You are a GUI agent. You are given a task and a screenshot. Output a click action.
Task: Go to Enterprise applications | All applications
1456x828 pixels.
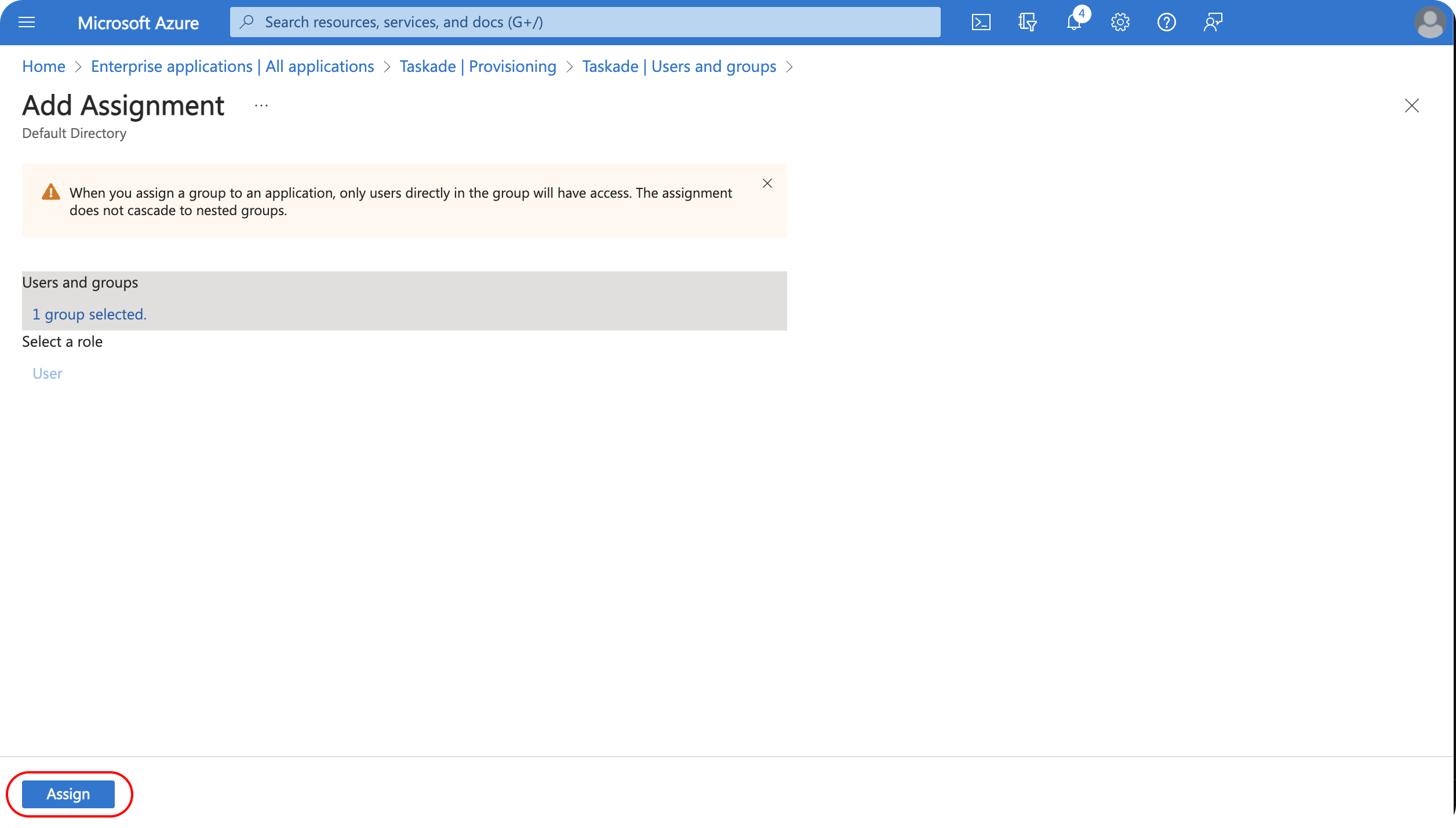(x=232, y=67)
